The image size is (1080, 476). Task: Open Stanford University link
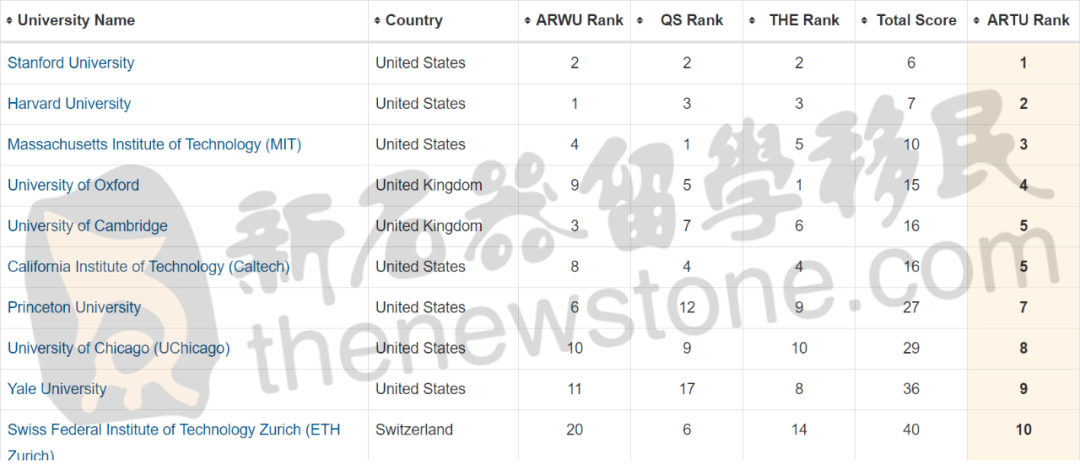click(x=71, y=63)
